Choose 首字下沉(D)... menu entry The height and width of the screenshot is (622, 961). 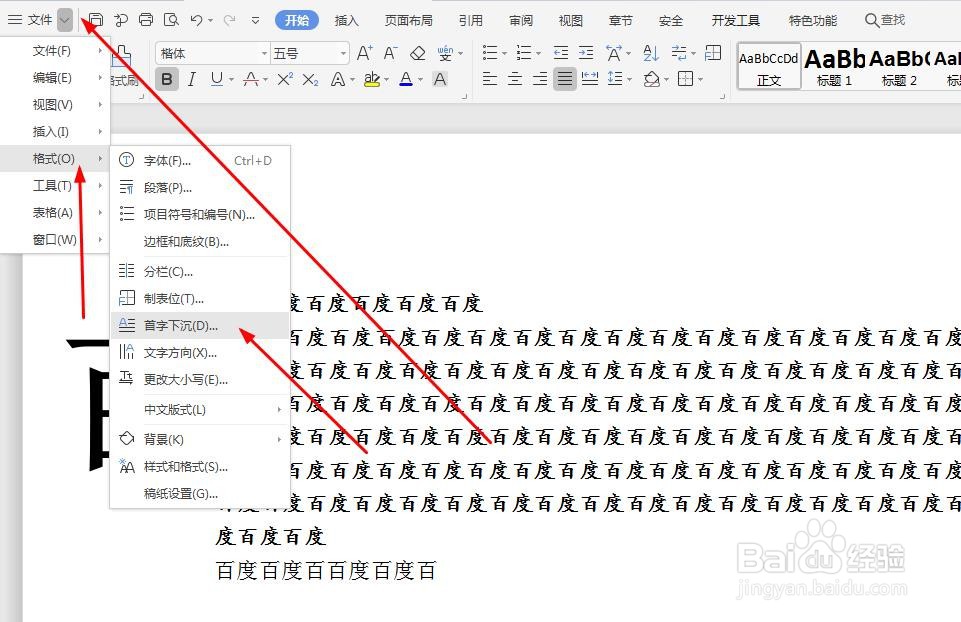200,325
